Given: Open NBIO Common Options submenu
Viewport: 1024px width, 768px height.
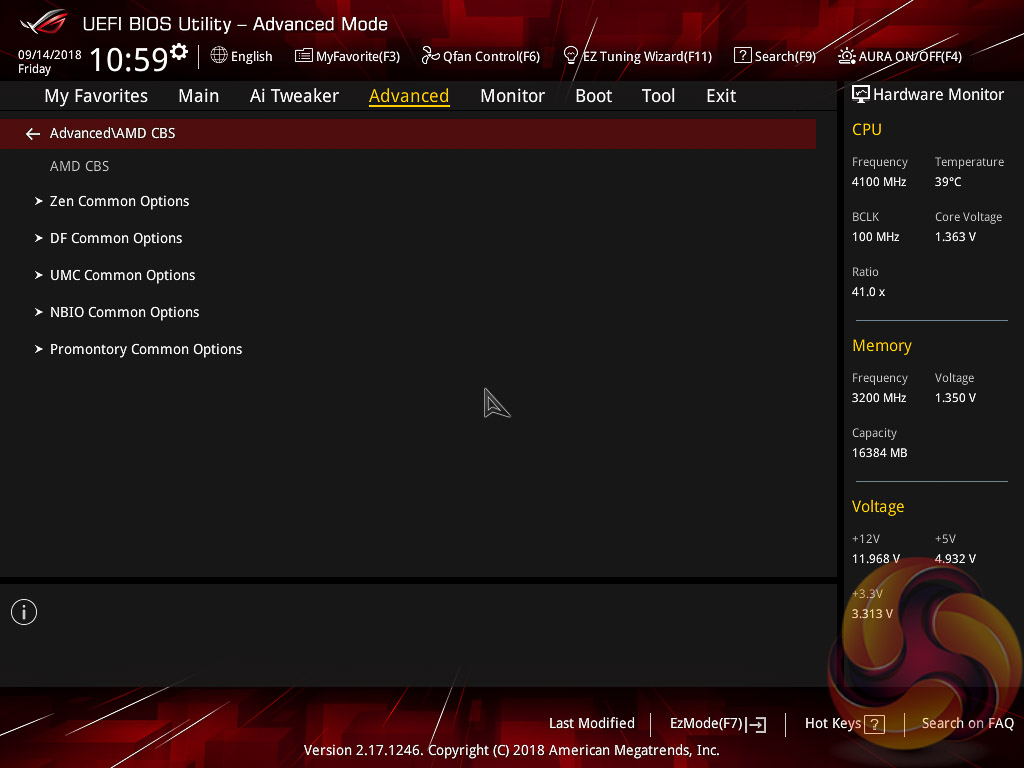Looking at the screenshot, I should 125,312.
